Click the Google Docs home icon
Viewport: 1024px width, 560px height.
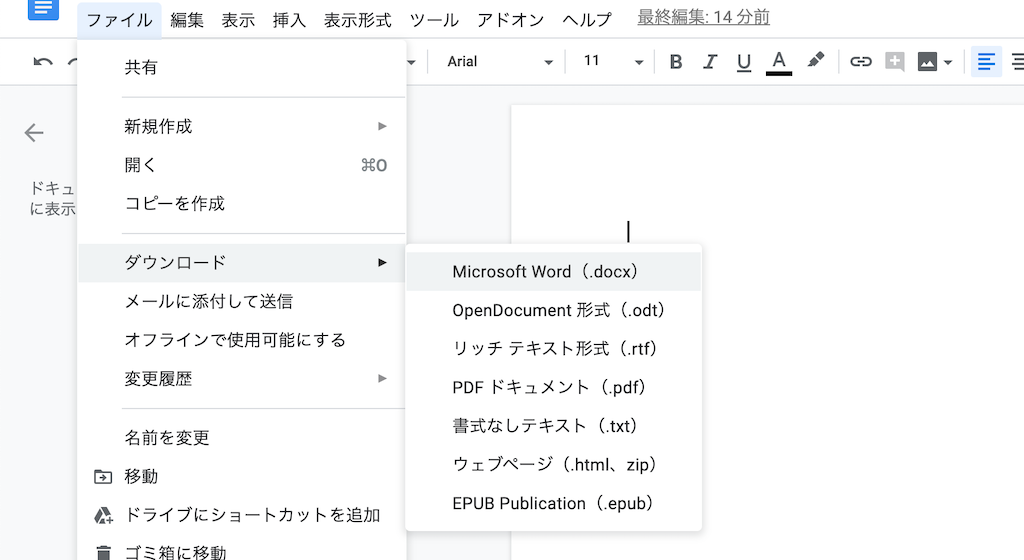tap(43, 9)
